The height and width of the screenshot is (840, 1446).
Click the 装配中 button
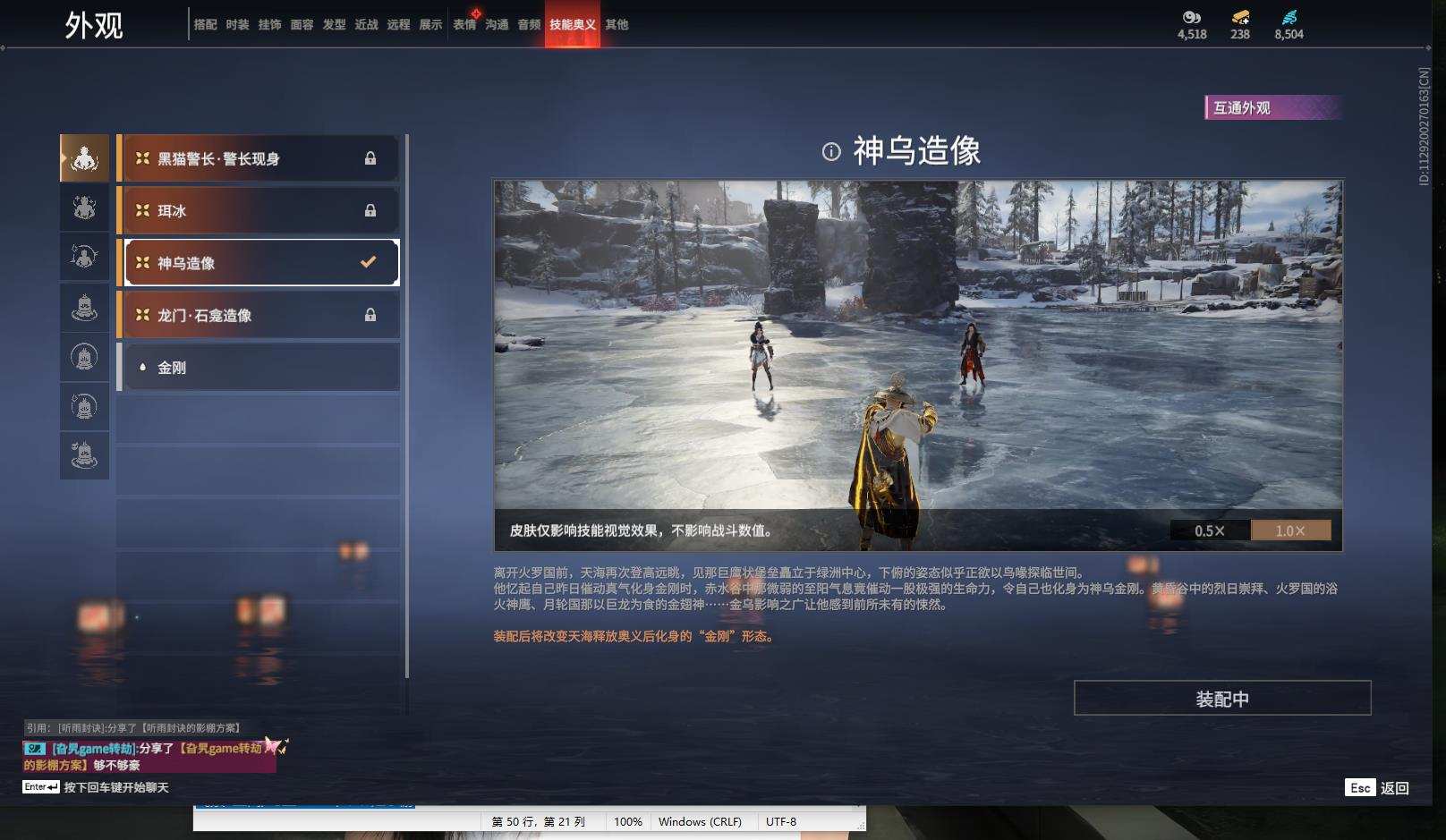coord(1222,699)
